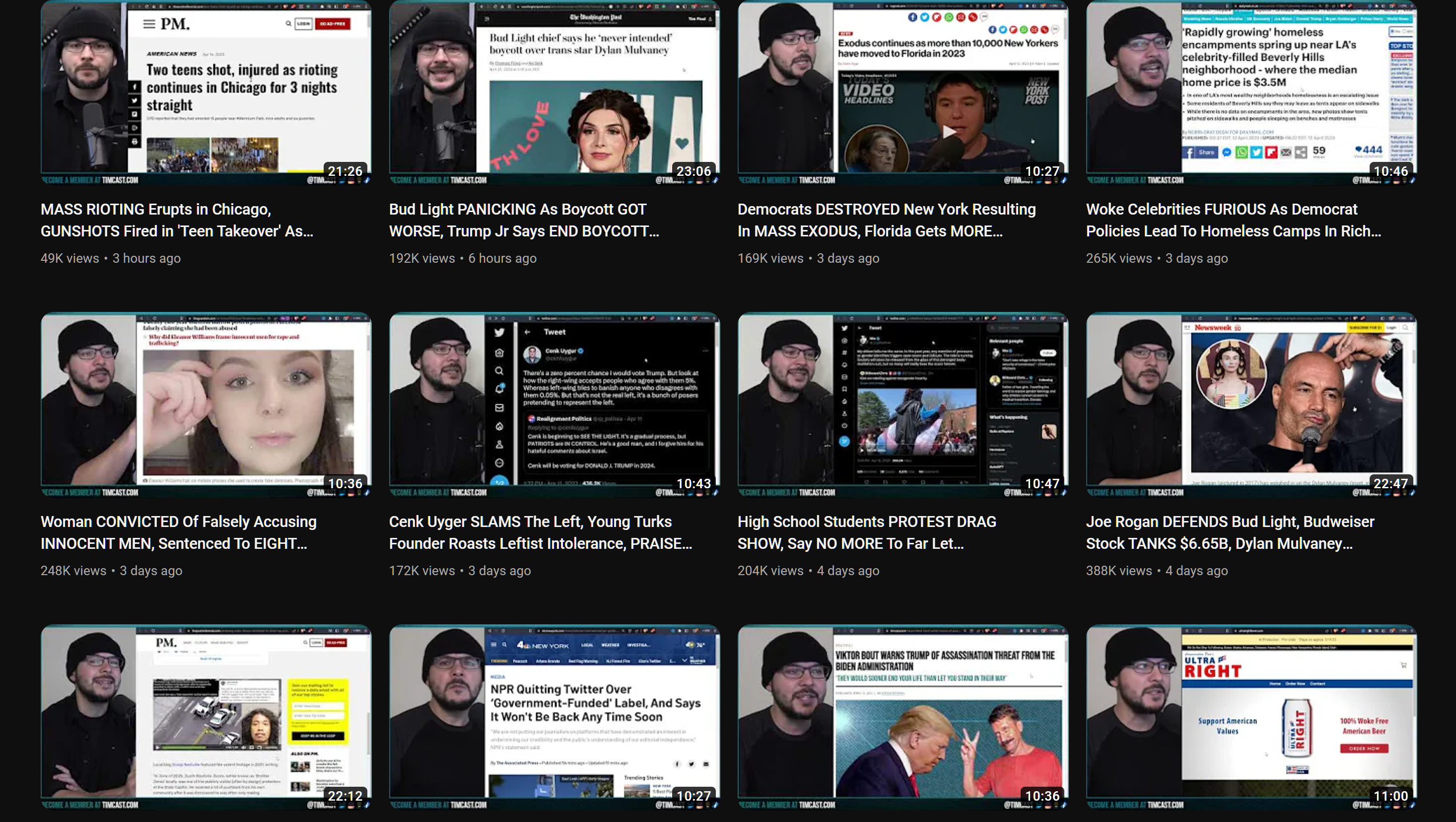The width and height of the screenshot is (1456, 822).
Task: Click the 10:27 badge on New York exodus video
Action: pos(1042,171)
